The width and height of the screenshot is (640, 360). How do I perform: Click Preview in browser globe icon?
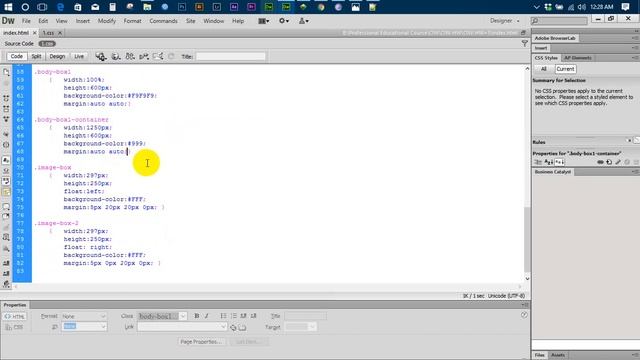(116, 56)
